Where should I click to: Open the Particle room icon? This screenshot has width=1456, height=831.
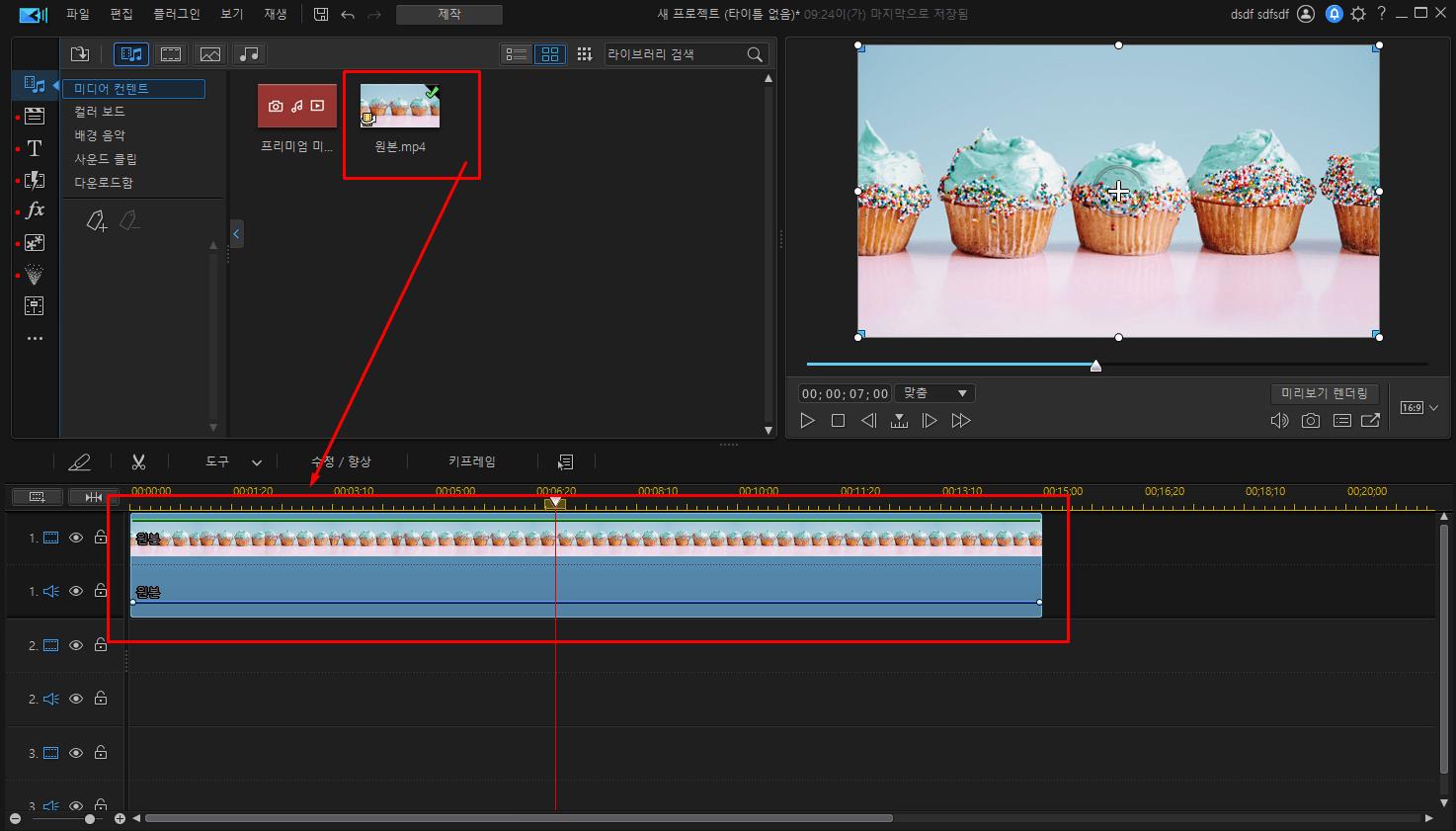click(35, 274)
